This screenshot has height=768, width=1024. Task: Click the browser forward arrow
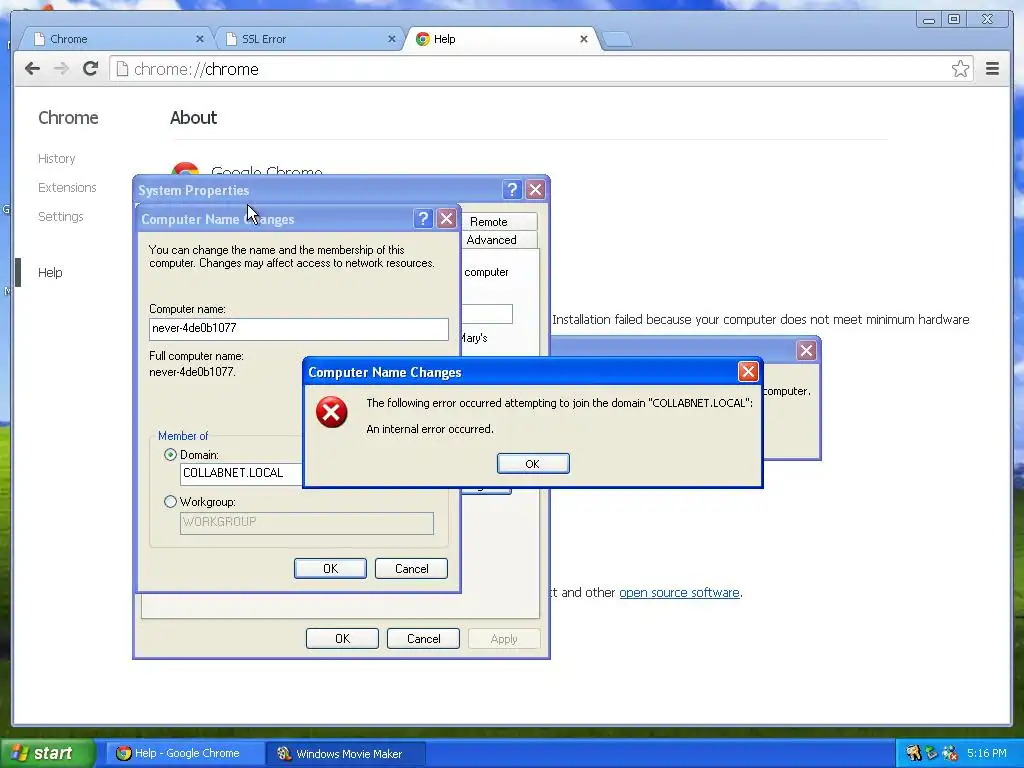pyautogui.click(x=61, y=69)
